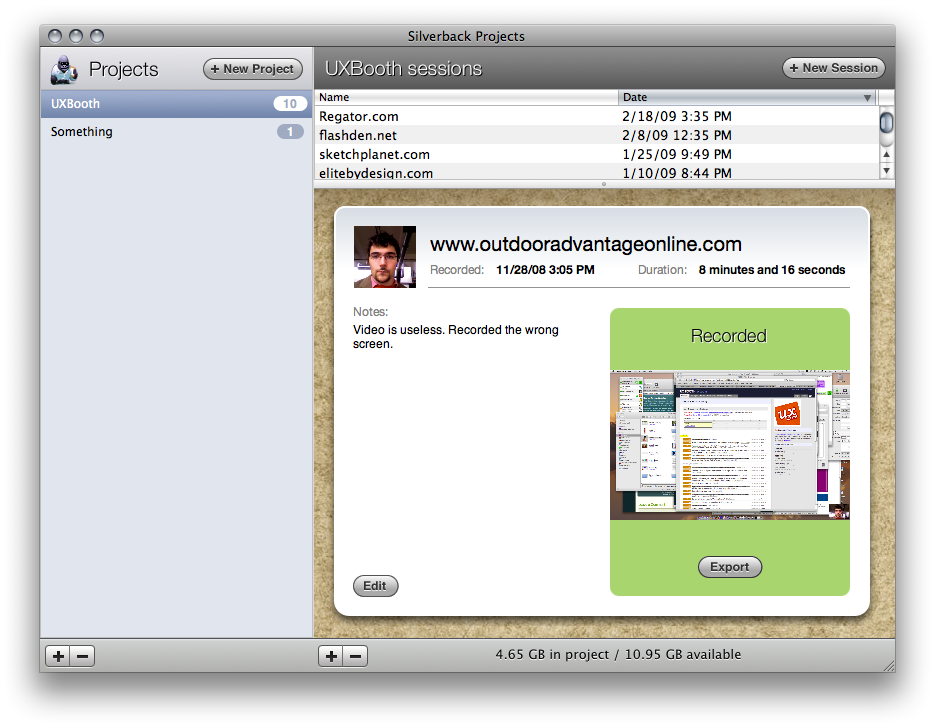Select the flashden.net session row
This screenshot has height=727, width=935.
point(596,135)
